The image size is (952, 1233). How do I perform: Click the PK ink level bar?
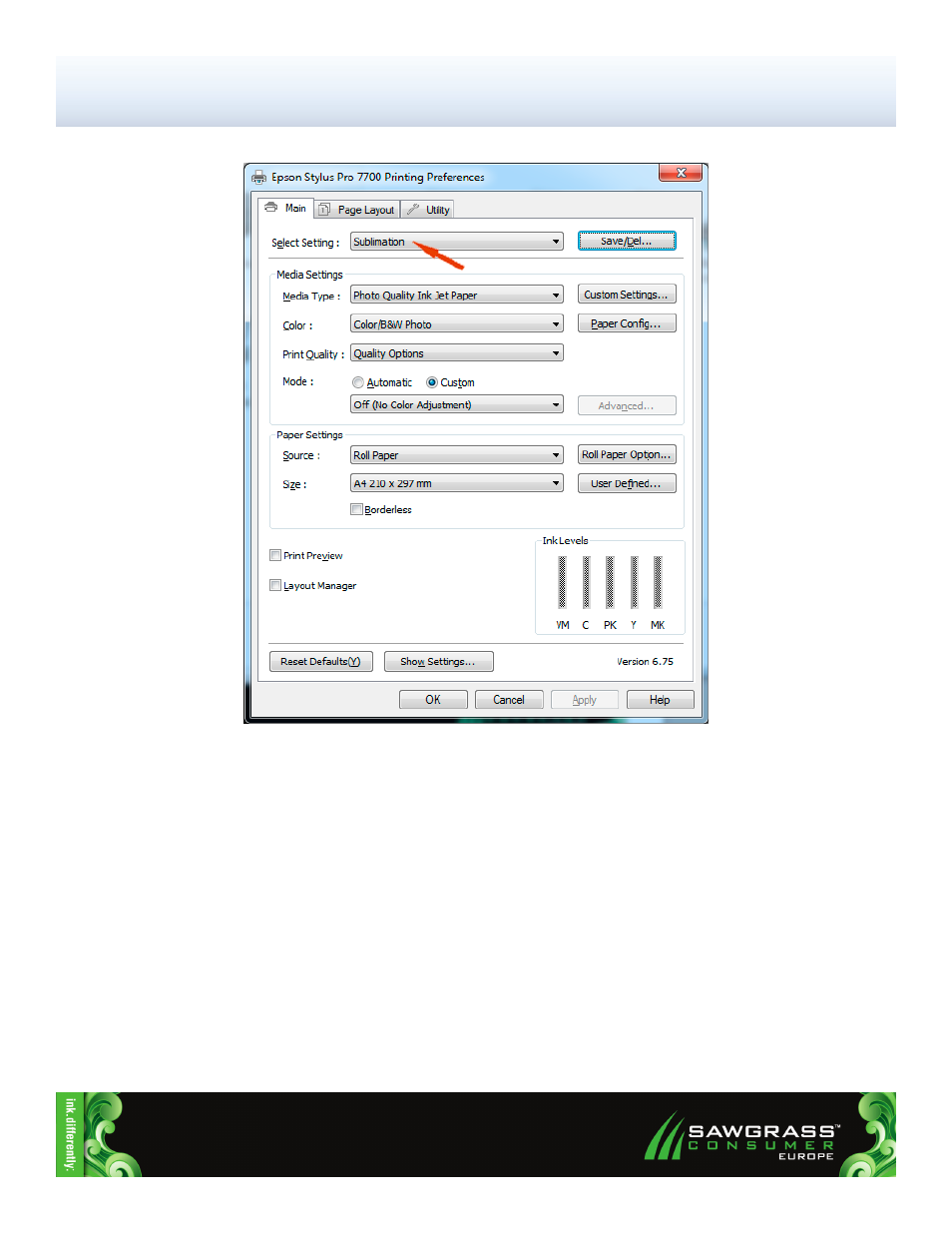tap(610, 582)
